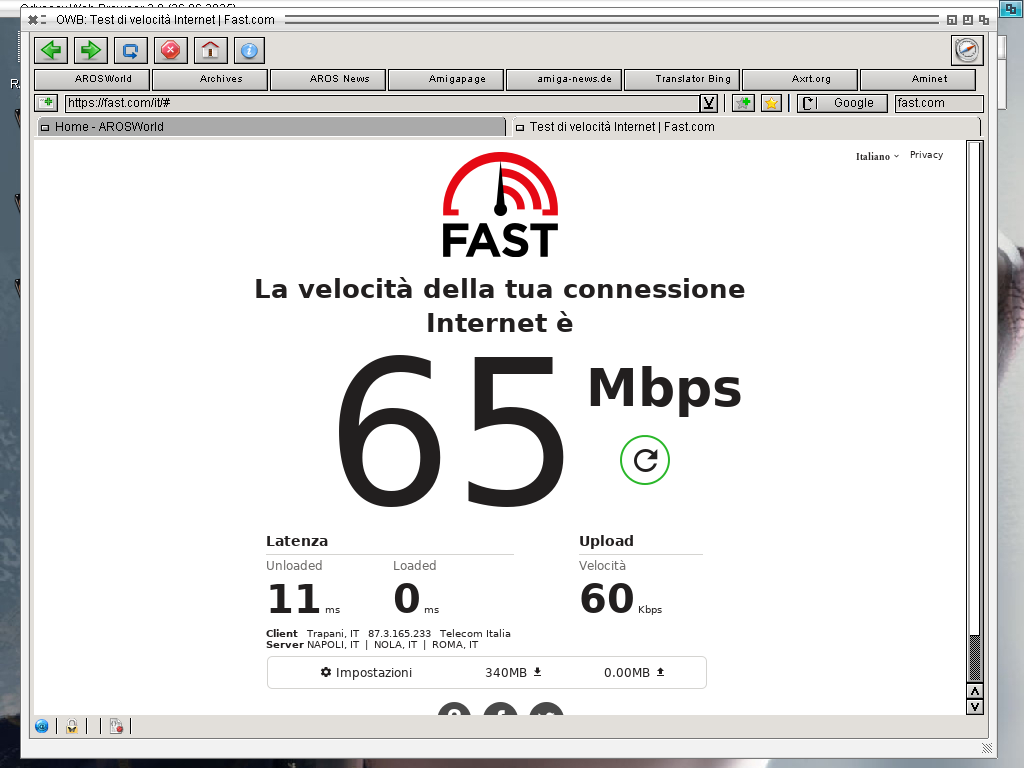Open the Amigapage bookmark
1024x768 pixels.
click(446, 79)
